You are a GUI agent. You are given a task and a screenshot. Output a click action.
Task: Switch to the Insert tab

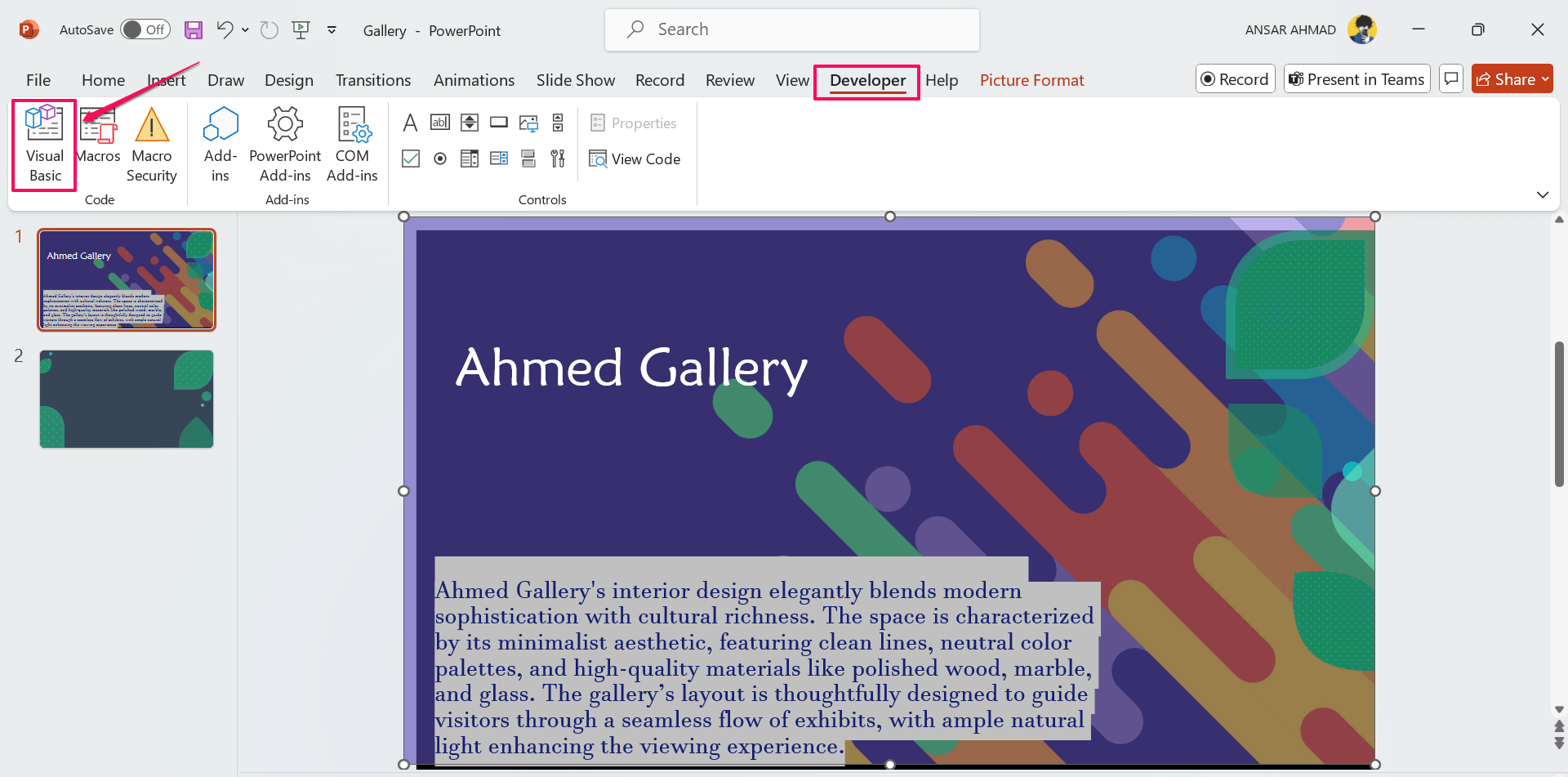167,80
